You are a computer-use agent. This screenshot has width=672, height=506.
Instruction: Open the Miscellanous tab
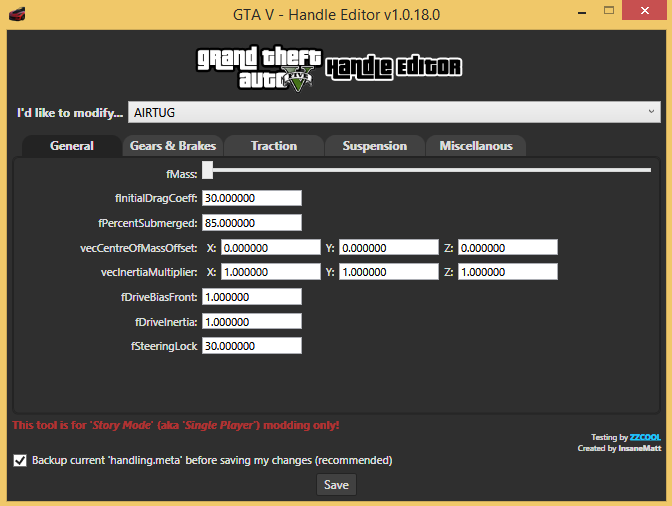(476, 146)
